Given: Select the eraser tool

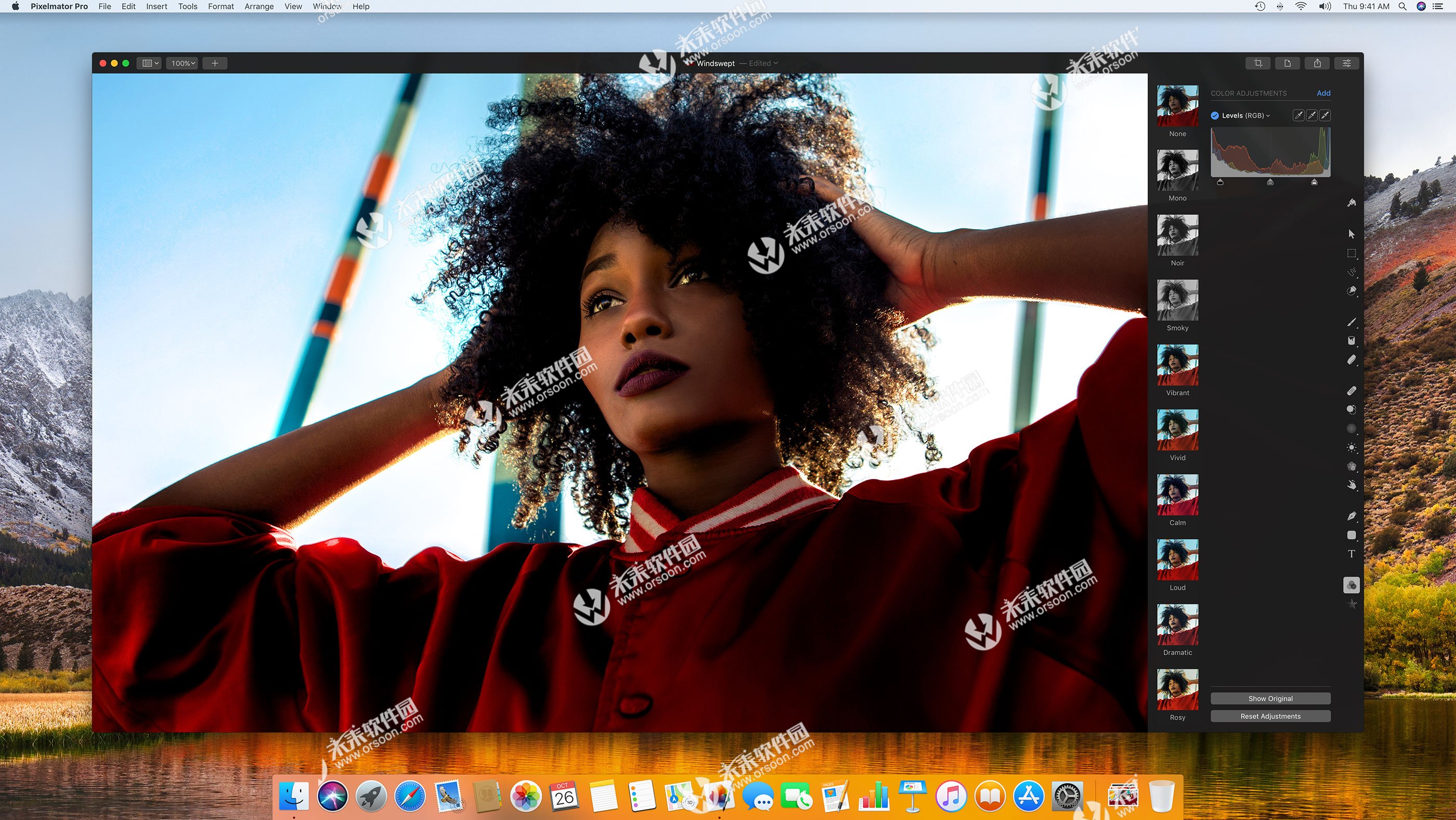Looking at the screenshot, I should [1351, 362].
